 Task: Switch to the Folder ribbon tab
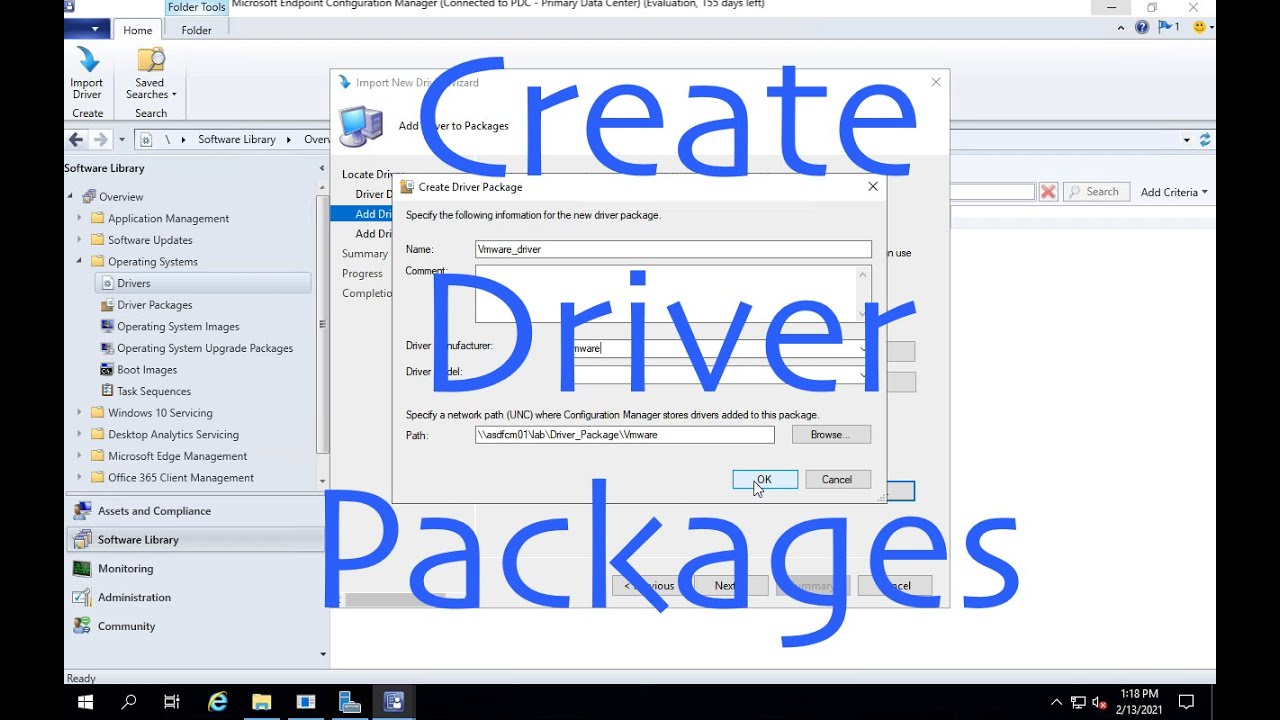click(196, 30)
